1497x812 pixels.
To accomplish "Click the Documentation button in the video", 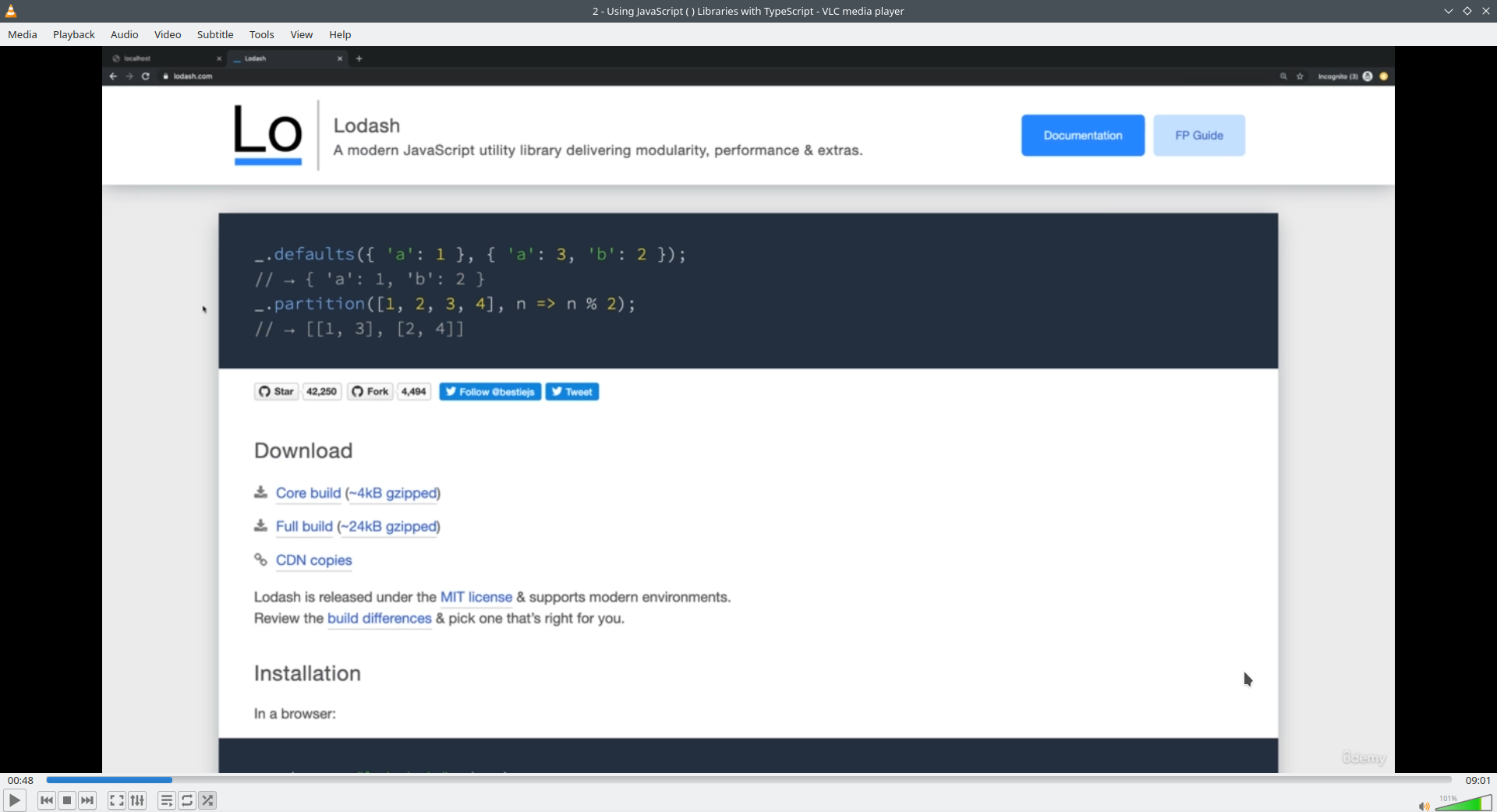I will click(1083, 136).
